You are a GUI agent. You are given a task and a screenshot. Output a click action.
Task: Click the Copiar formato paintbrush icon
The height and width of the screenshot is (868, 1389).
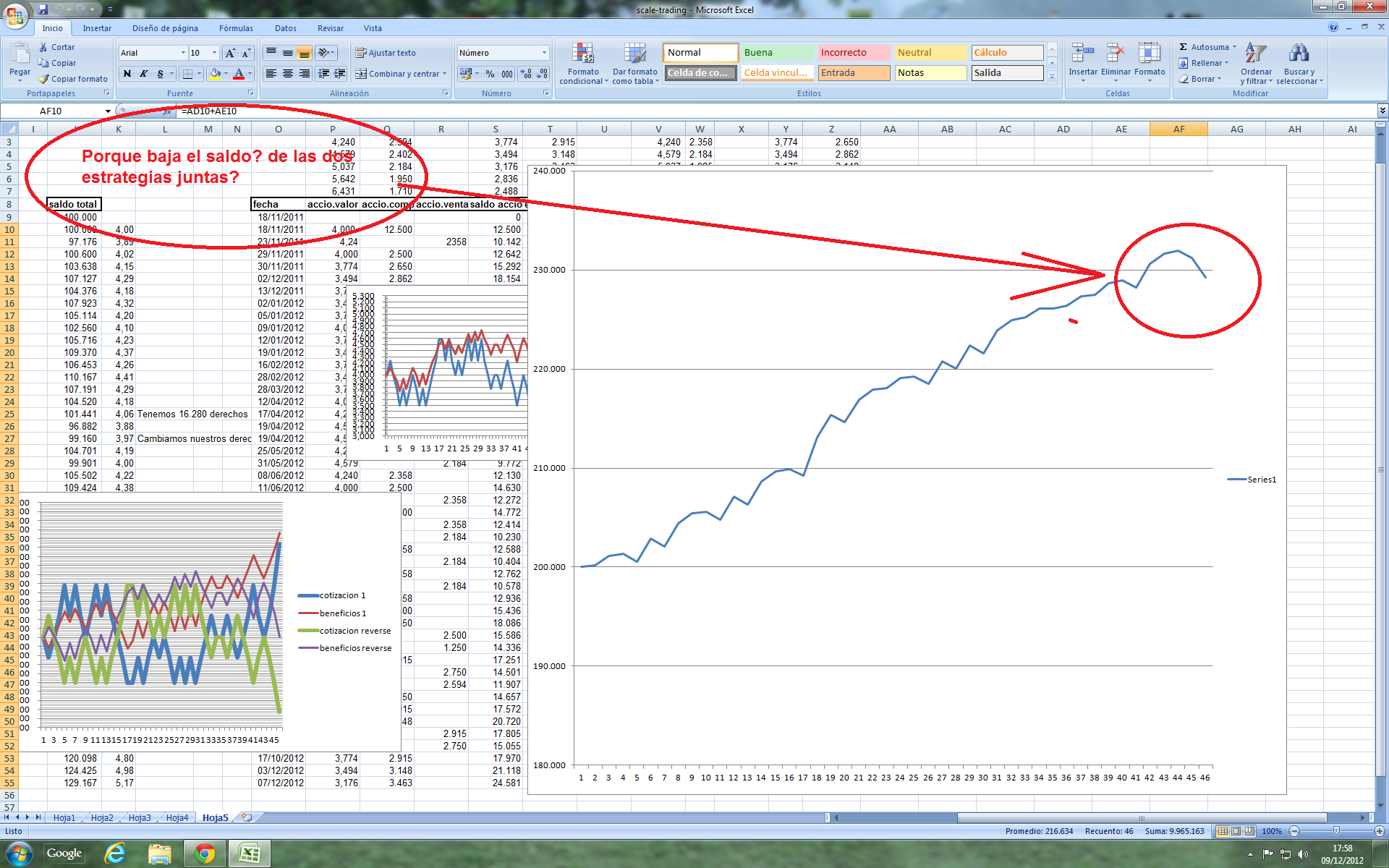(44, 79)
